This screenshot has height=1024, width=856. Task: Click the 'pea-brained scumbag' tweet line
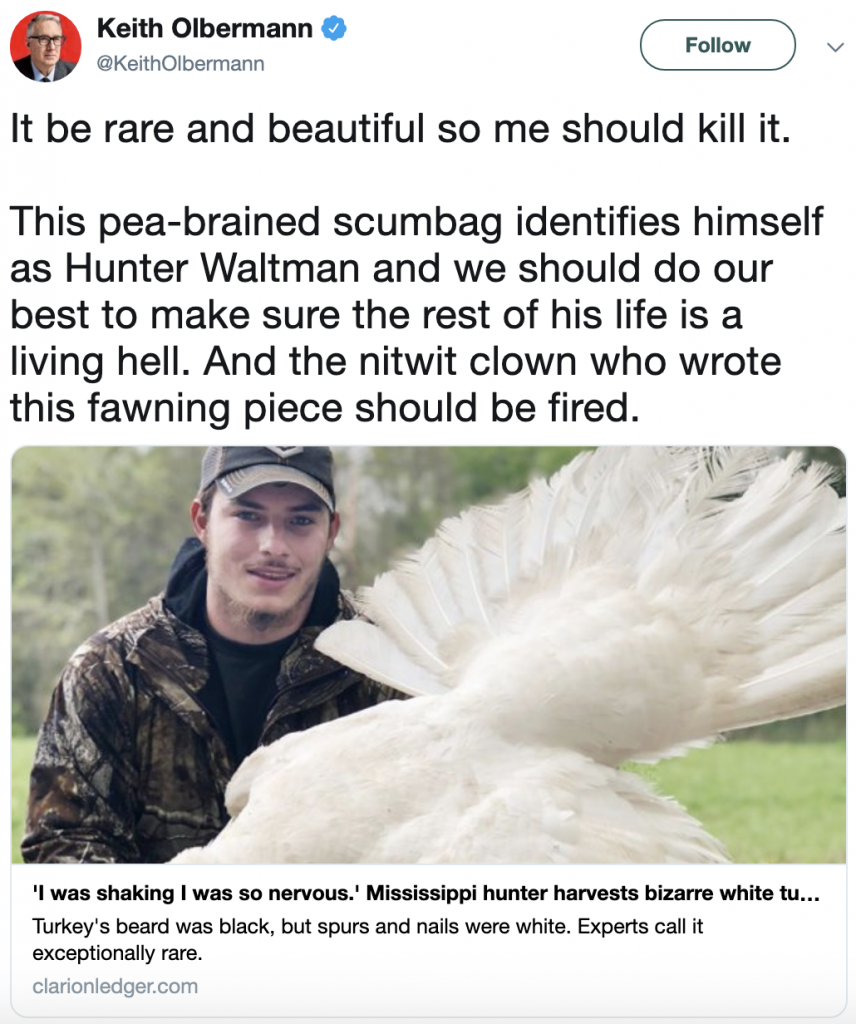coord(416,222)
